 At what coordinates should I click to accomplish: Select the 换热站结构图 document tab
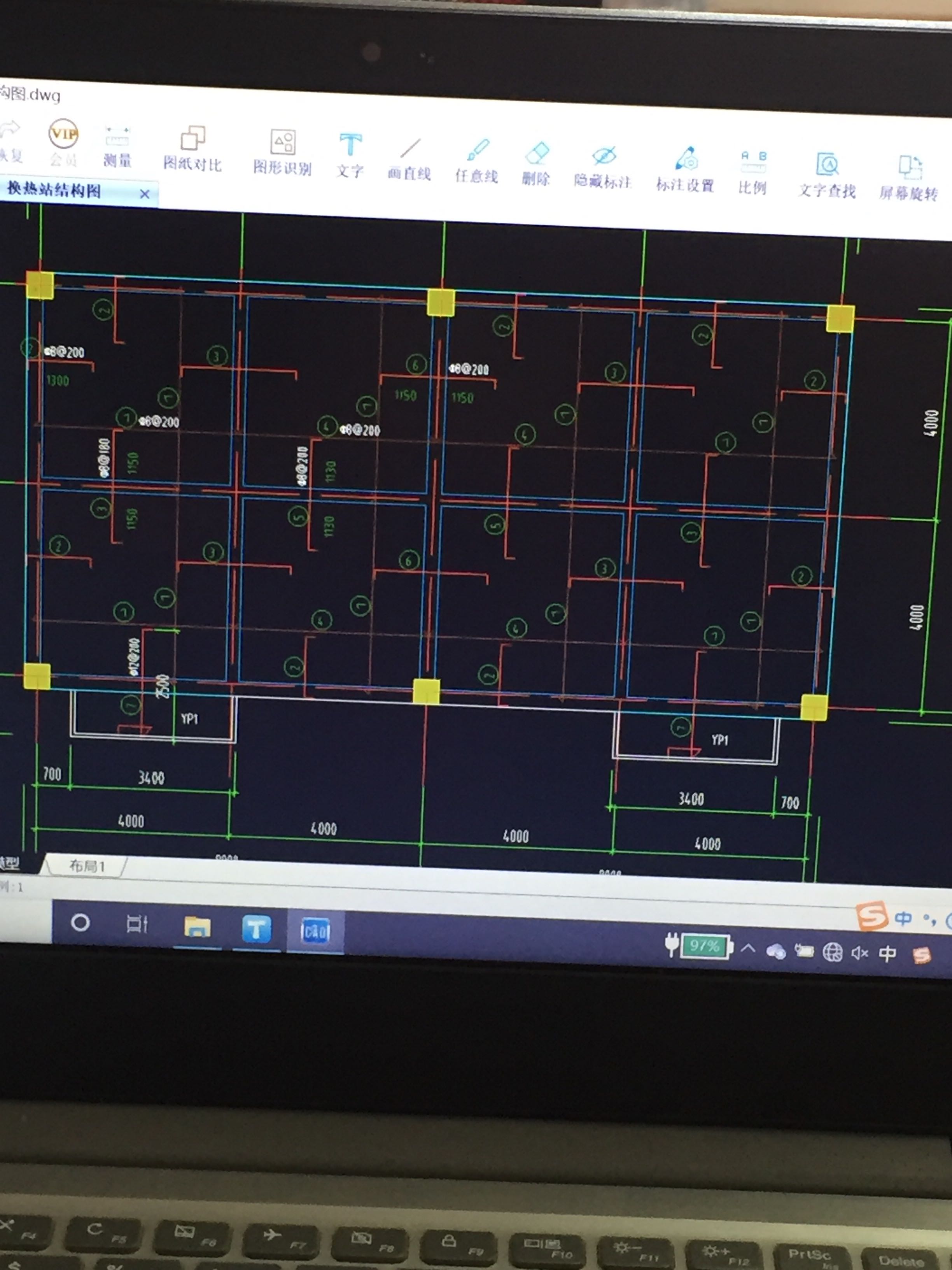coord(54,190)
